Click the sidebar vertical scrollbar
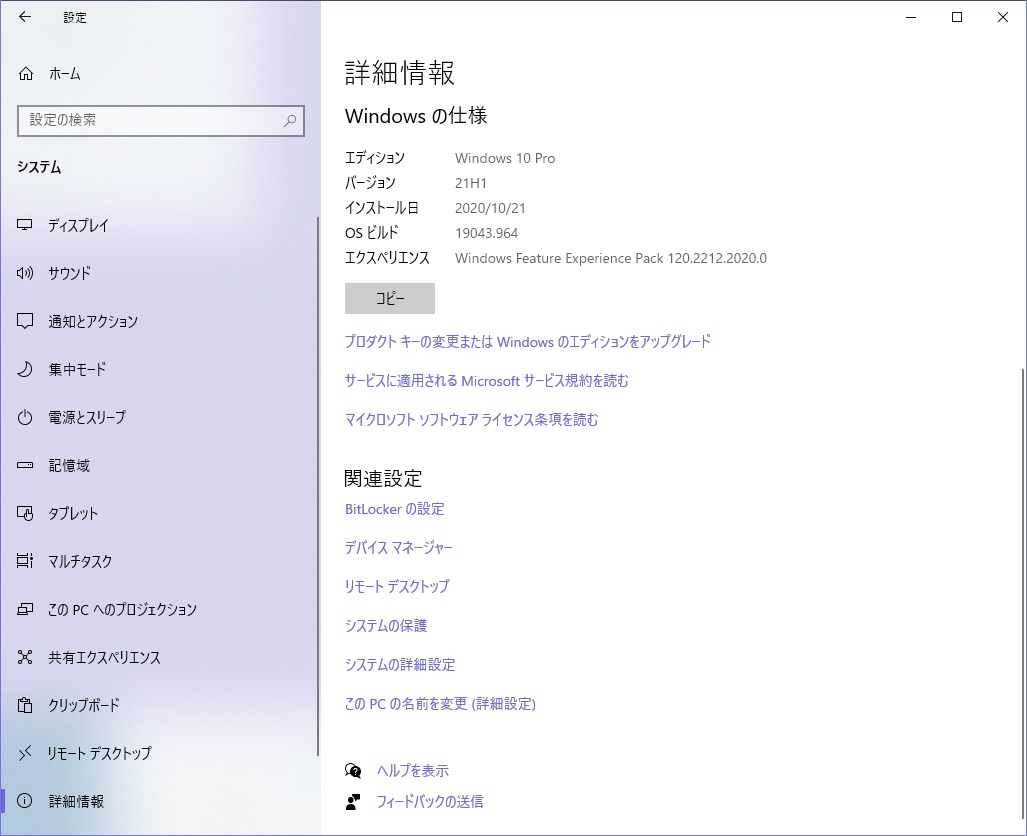The height and width of the screenshot is (836, 1027). click(318, 486)
